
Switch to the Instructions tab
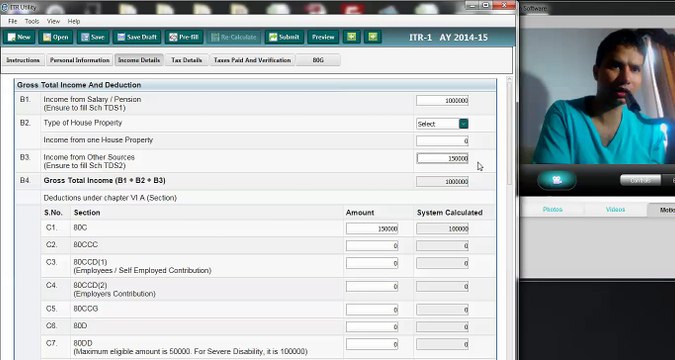tap(23, 60)
